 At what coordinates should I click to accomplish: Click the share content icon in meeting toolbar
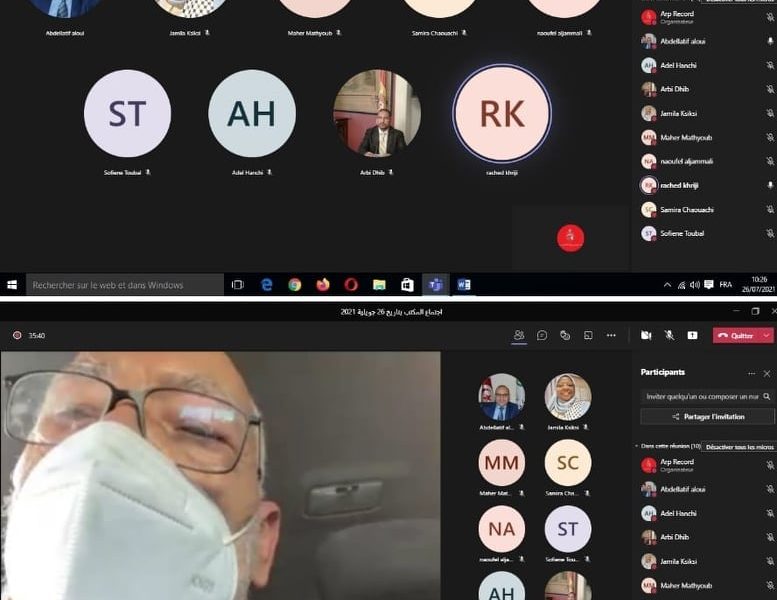[x=692, y=335]
